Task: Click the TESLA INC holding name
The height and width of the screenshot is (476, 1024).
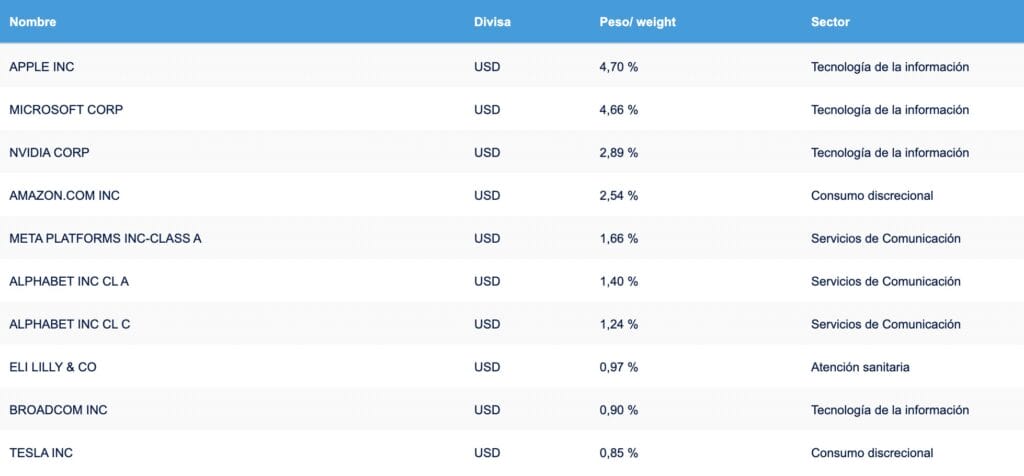Action: point(41,454)
